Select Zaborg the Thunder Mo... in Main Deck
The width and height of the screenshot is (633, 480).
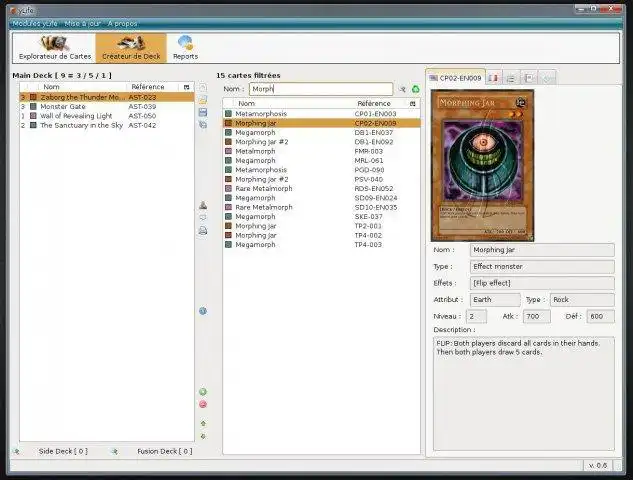[x=107, y=97]
